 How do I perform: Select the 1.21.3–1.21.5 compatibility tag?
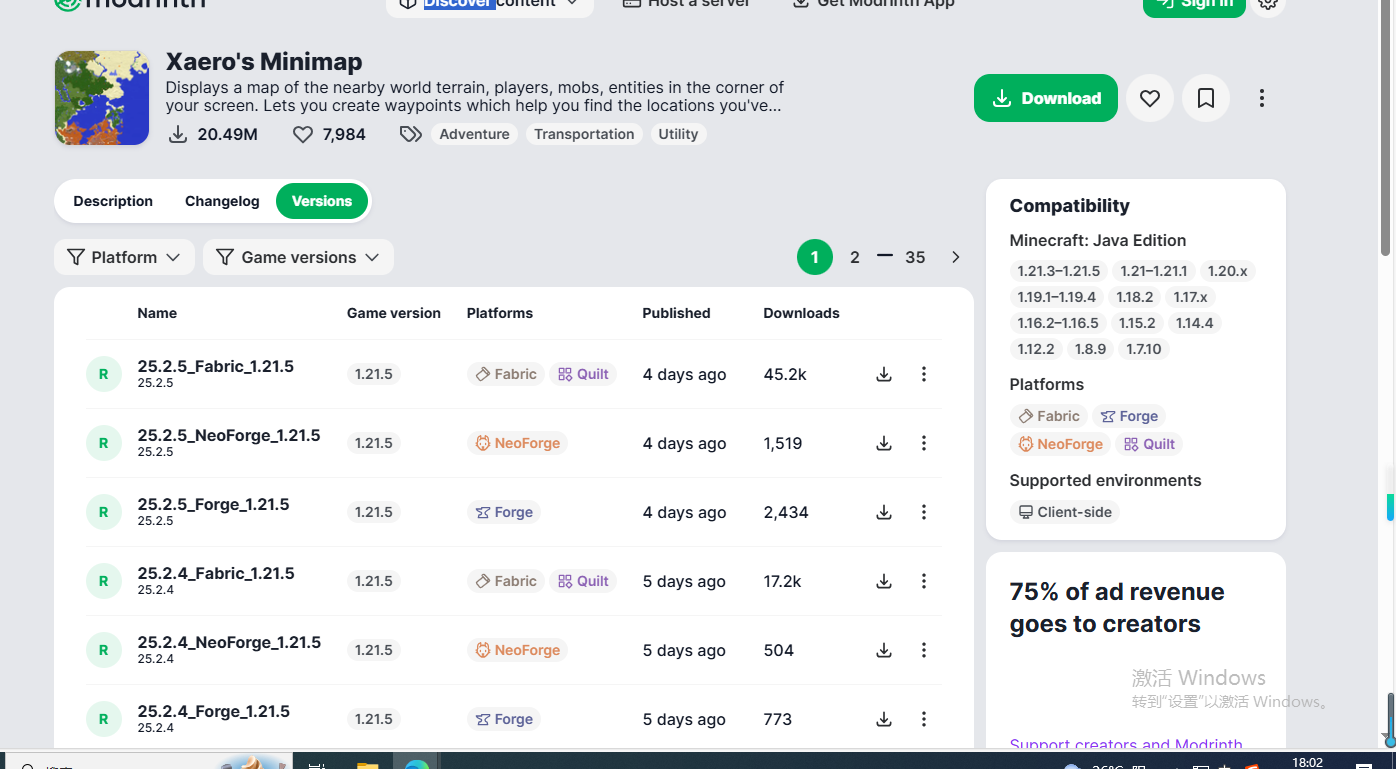click(x=1058, y=271)
